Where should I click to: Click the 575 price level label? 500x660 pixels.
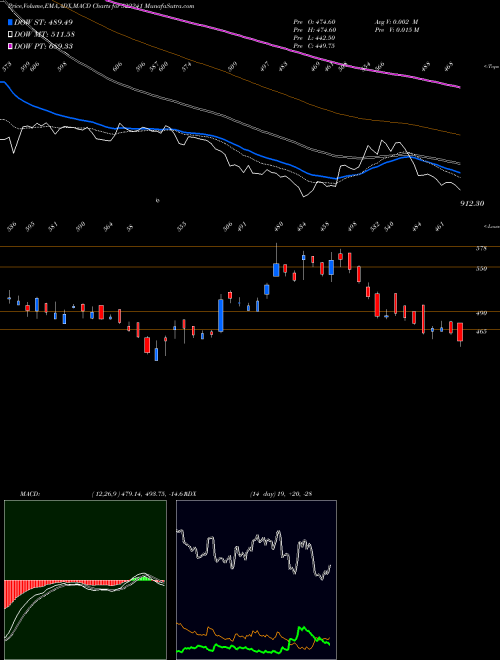tap(481, 248)
